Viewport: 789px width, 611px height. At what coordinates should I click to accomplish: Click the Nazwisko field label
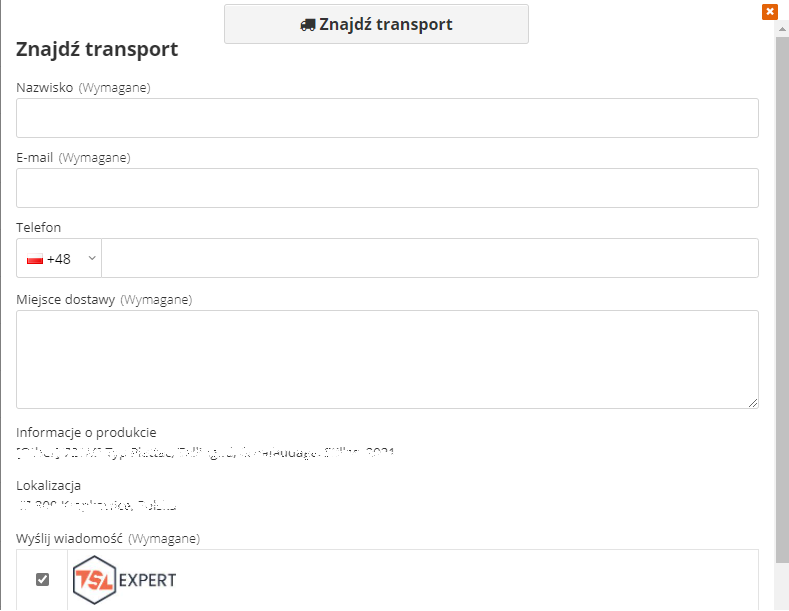pos(45,88)
